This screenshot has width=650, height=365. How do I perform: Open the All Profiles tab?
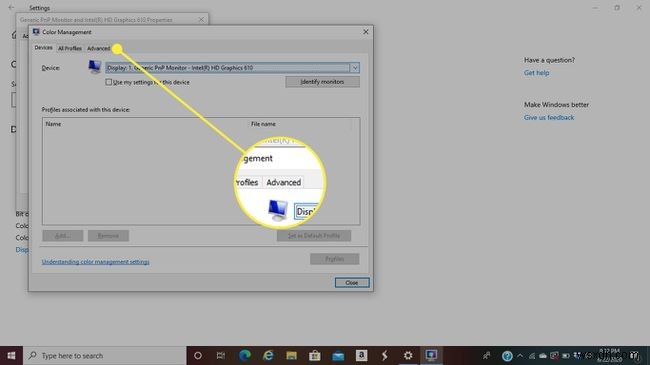tap(70, 49)
